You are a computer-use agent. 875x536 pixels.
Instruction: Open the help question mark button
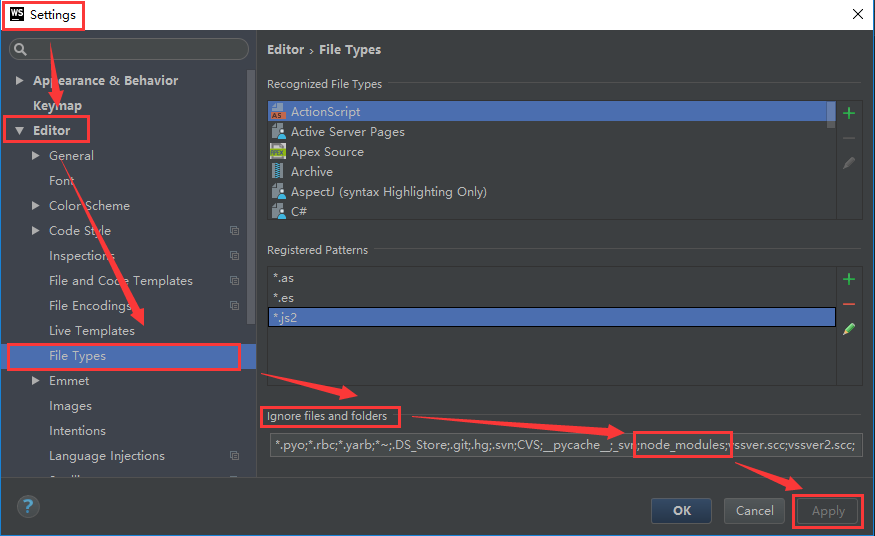[x=28, y=507]
